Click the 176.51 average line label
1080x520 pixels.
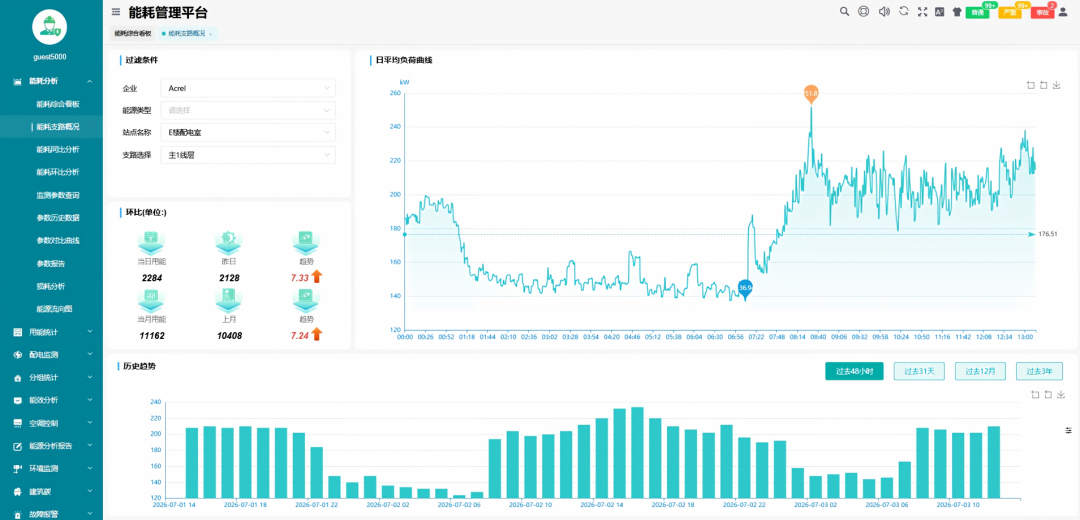(x=1048, y=234)
